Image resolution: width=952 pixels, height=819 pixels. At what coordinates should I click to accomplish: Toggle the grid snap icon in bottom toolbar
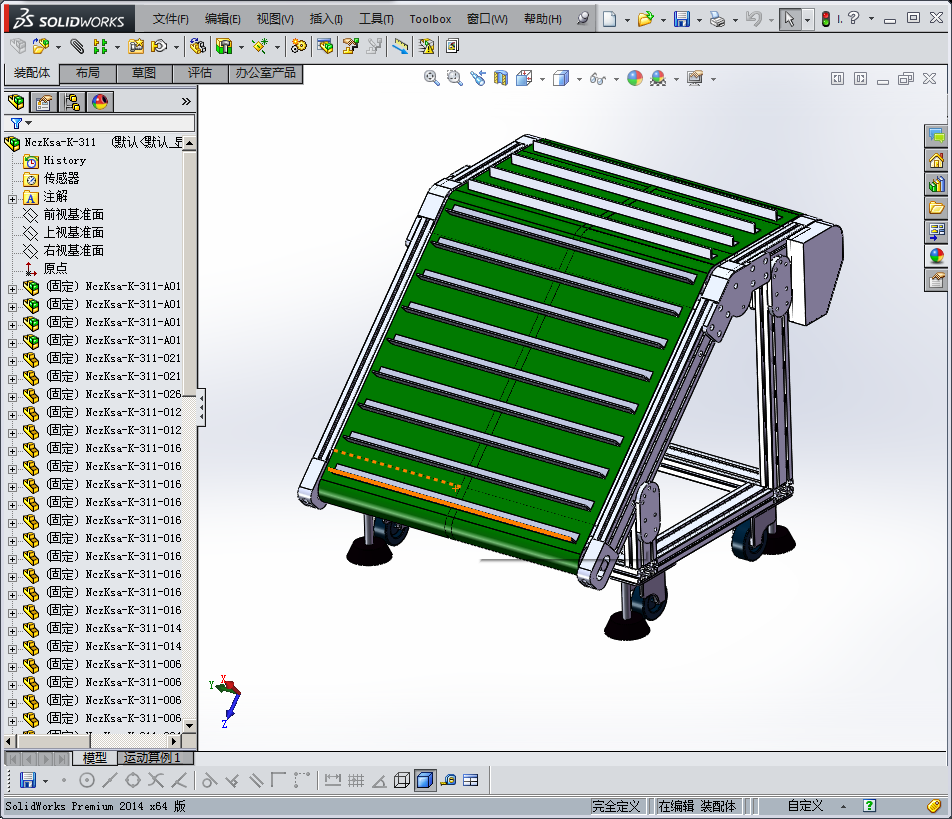356,780
